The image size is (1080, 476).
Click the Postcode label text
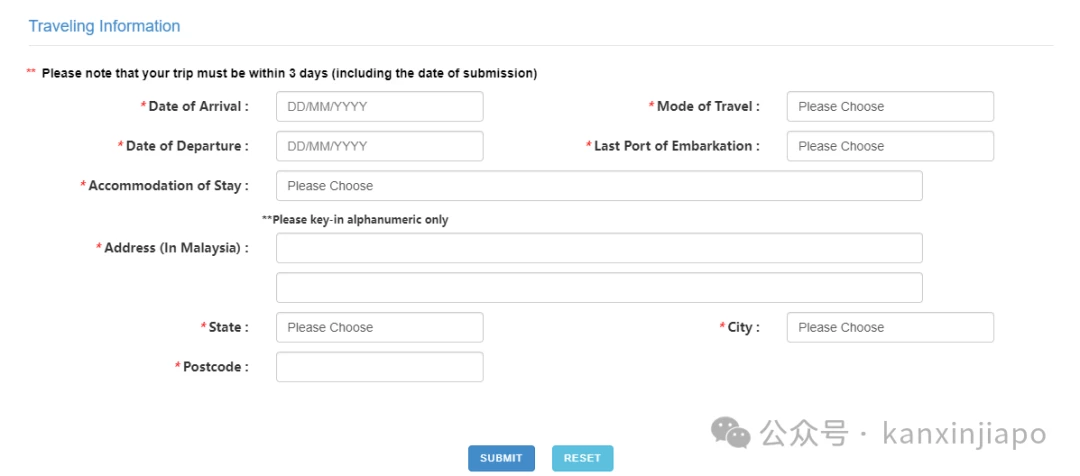(212, 367)
